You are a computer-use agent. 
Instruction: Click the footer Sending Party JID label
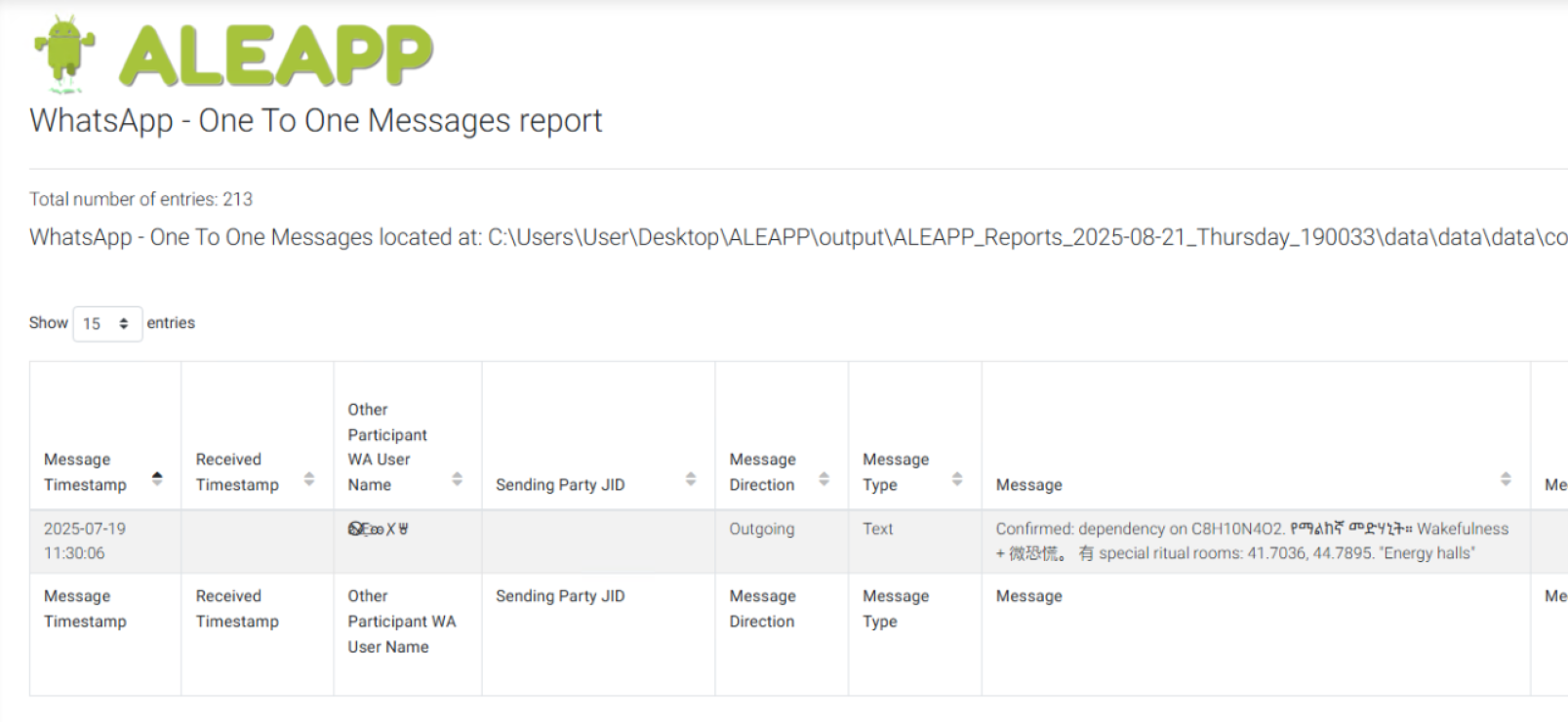point(560,596)
